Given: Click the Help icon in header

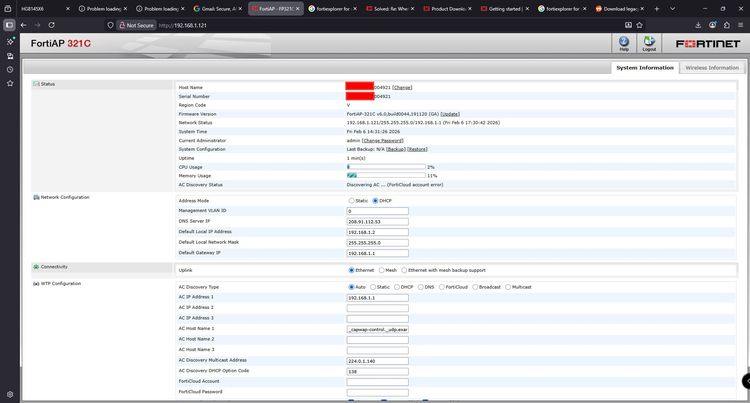Looking at the screenshot, I should coord(624,41).
